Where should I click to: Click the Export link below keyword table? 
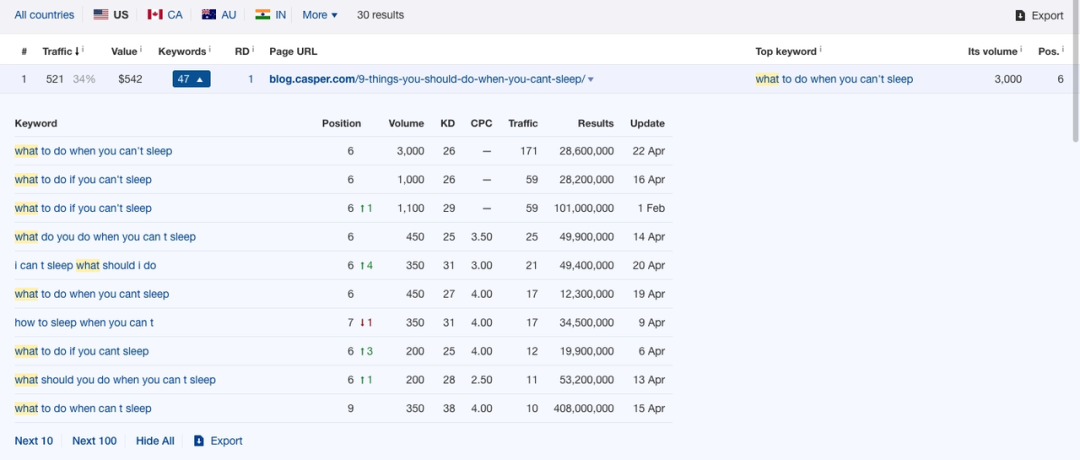218,441
